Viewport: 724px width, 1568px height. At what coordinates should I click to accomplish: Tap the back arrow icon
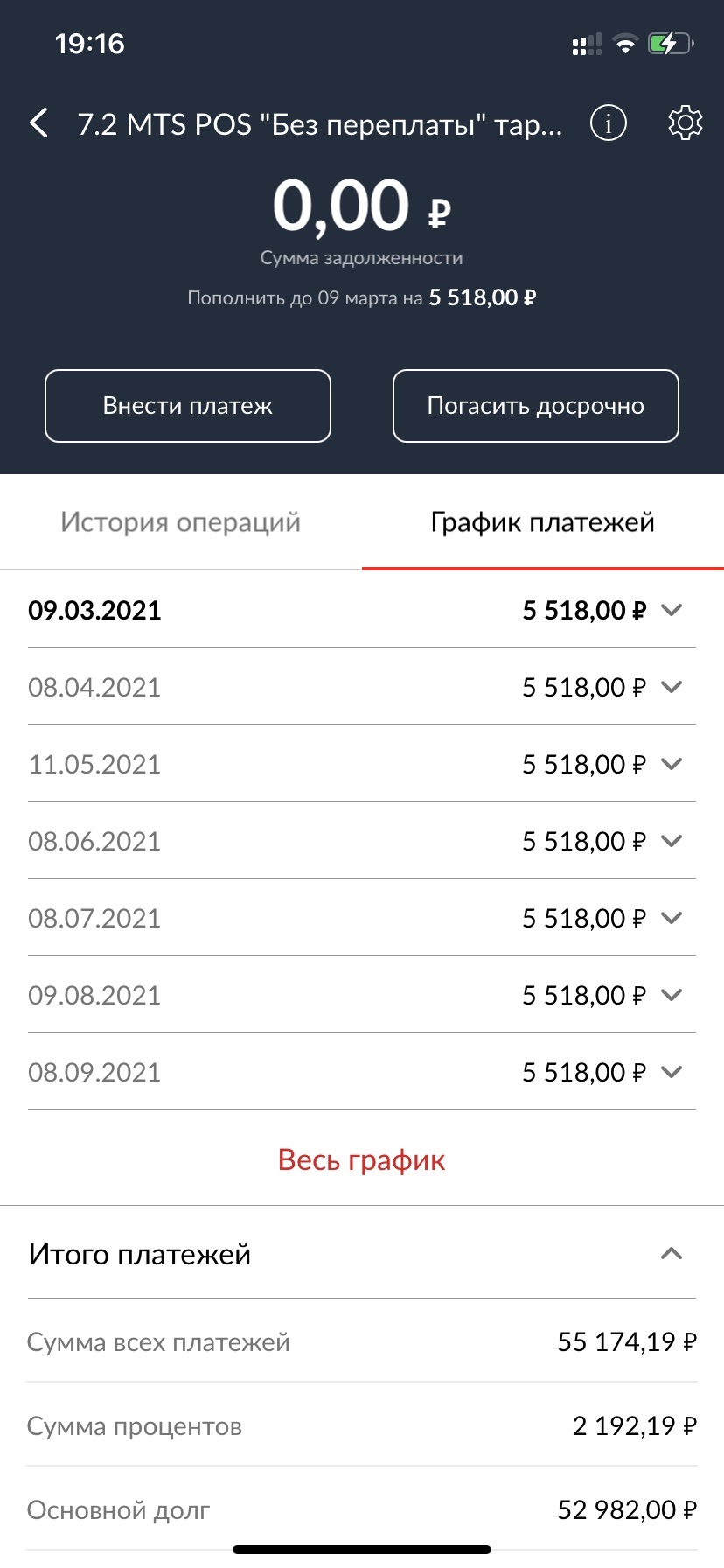click(39, 123)
